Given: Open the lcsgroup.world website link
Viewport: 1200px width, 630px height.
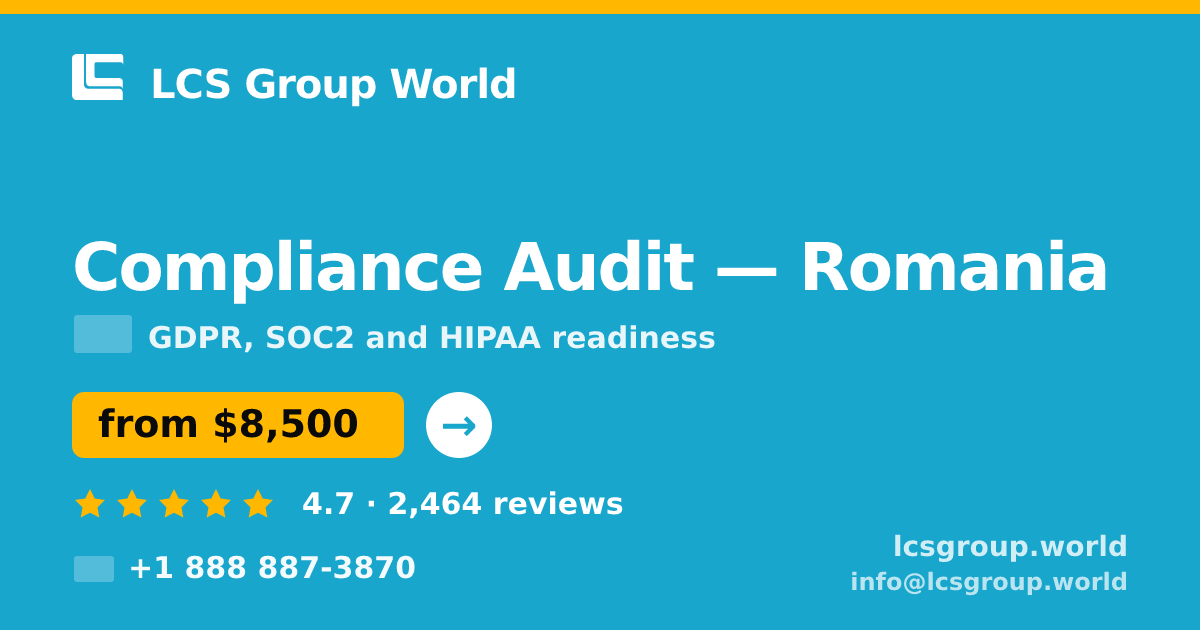Looking at the screenshot, I should pos(1010,547).
